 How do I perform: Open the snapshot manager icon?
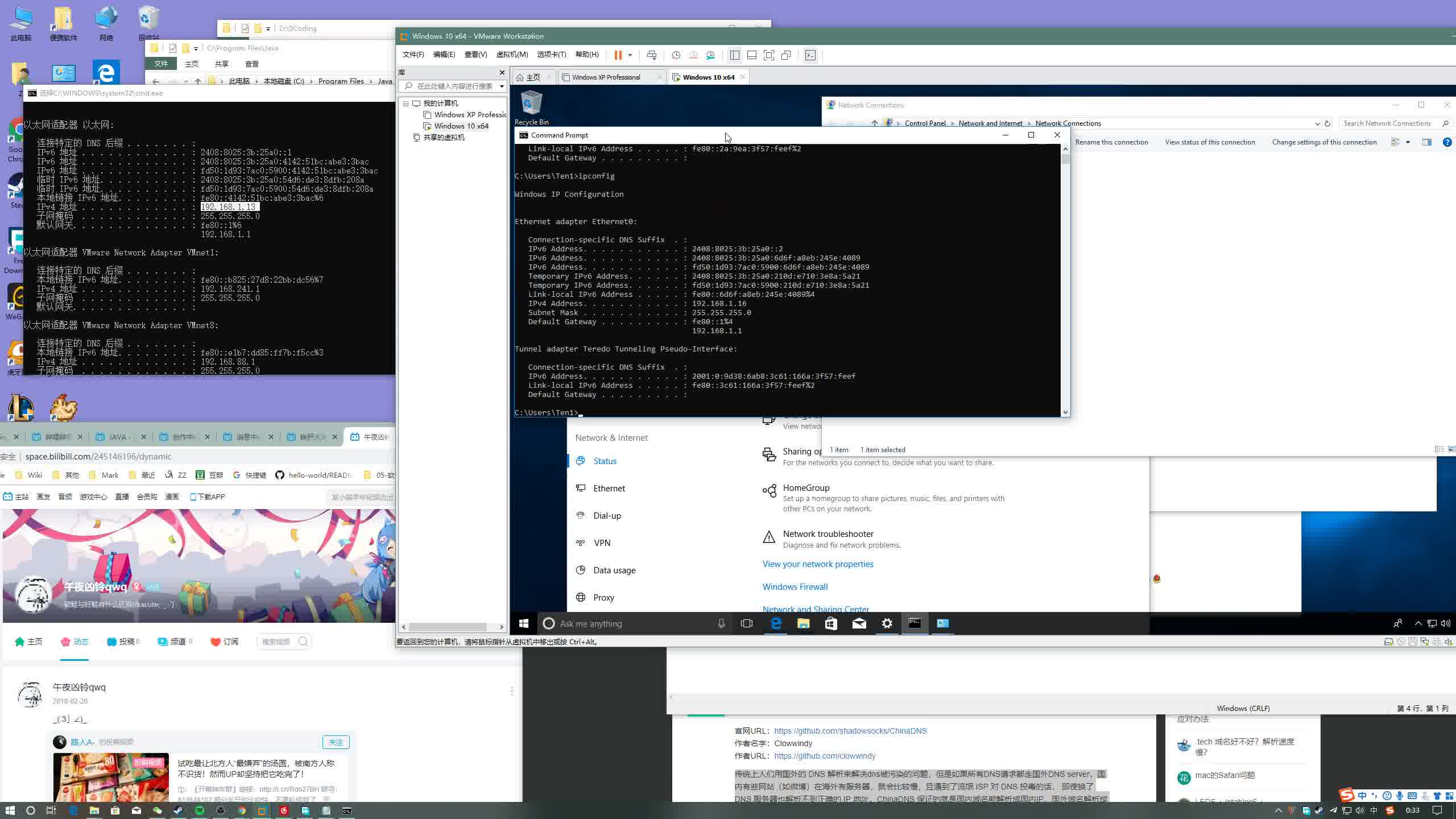[x=710, y=55]
